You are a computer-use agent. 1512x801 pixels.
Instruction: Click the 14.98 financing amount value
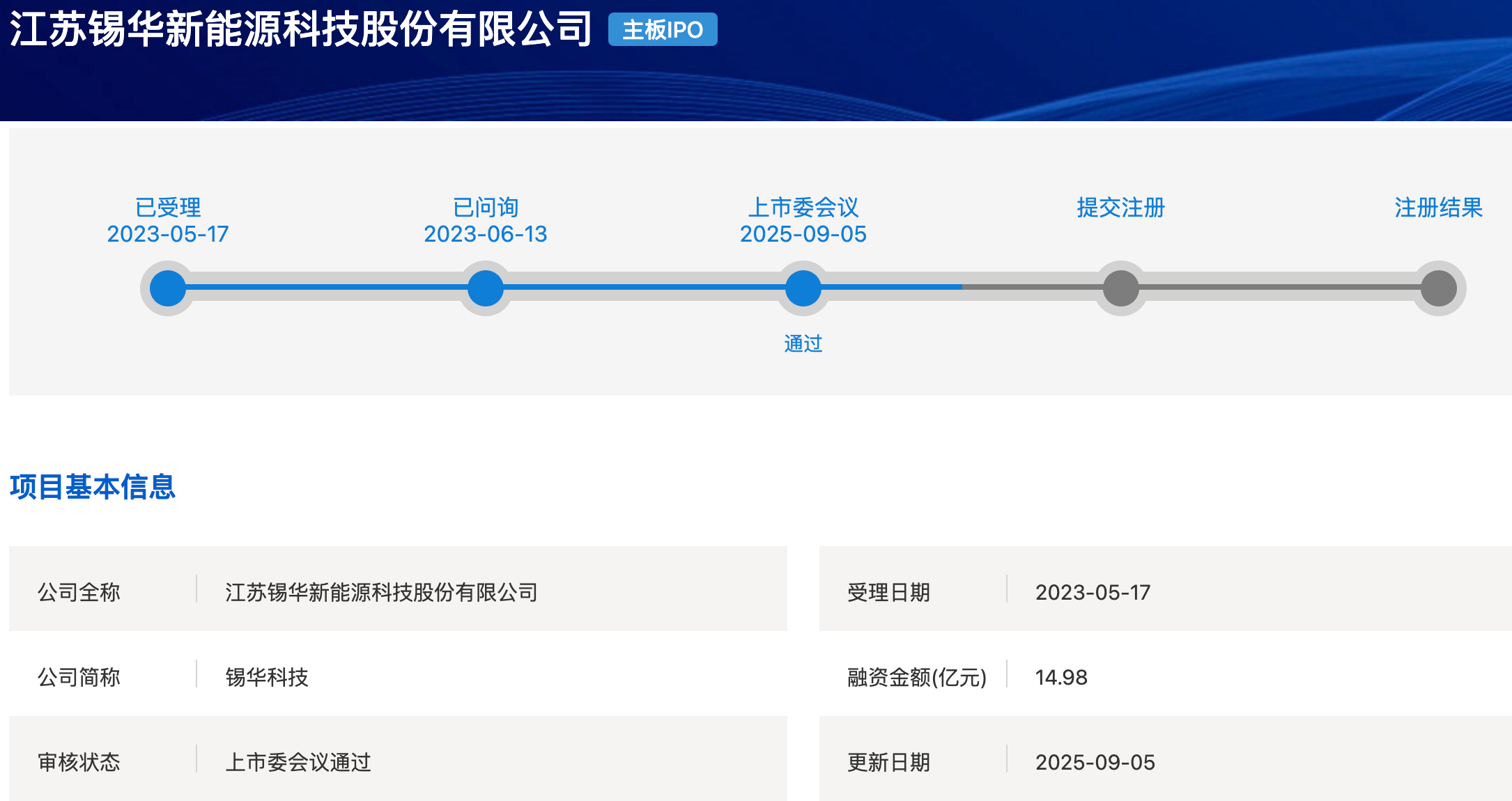pos(1061,677)
